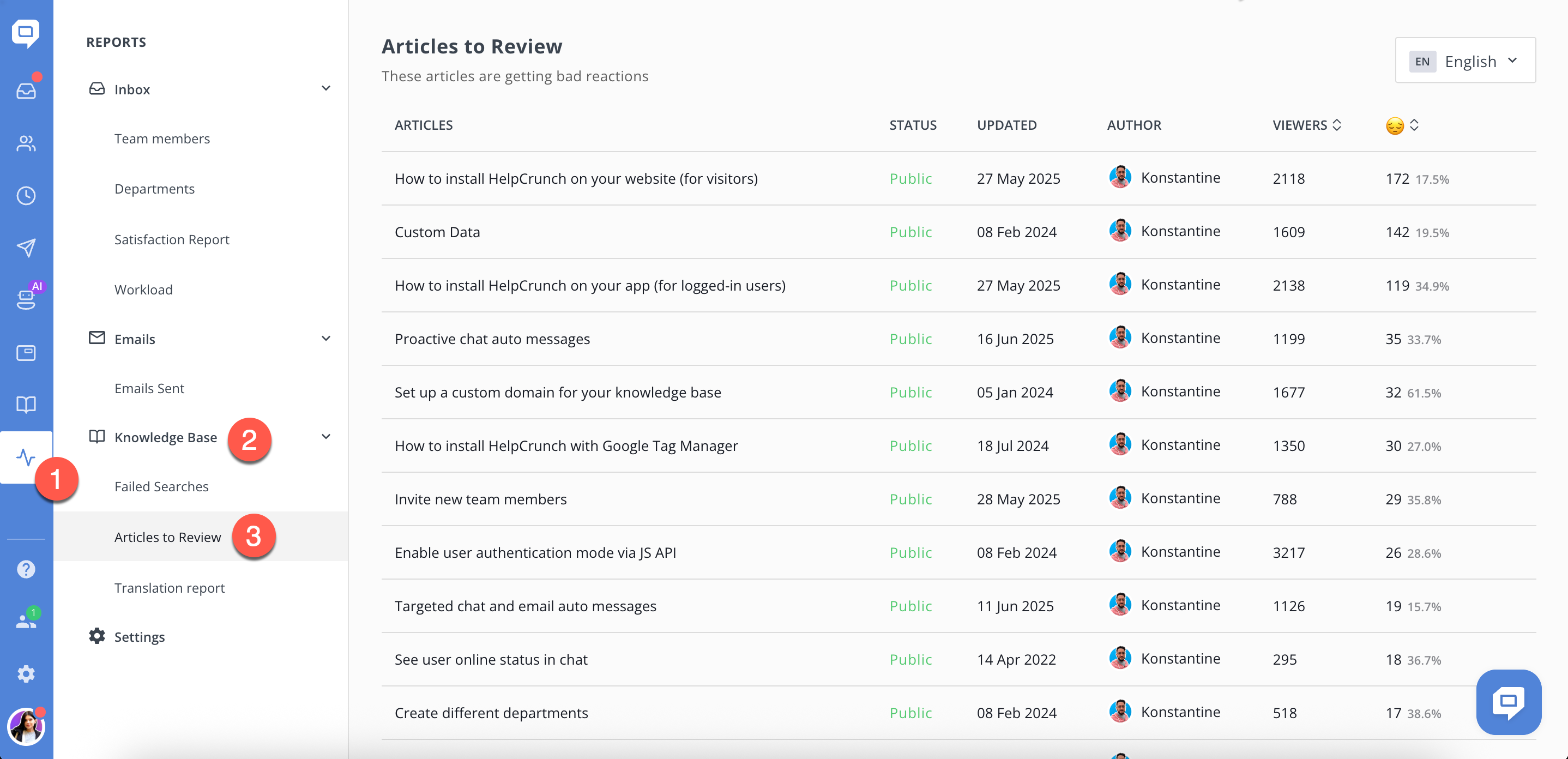Open Settings in Reports menu

[140, 637]
